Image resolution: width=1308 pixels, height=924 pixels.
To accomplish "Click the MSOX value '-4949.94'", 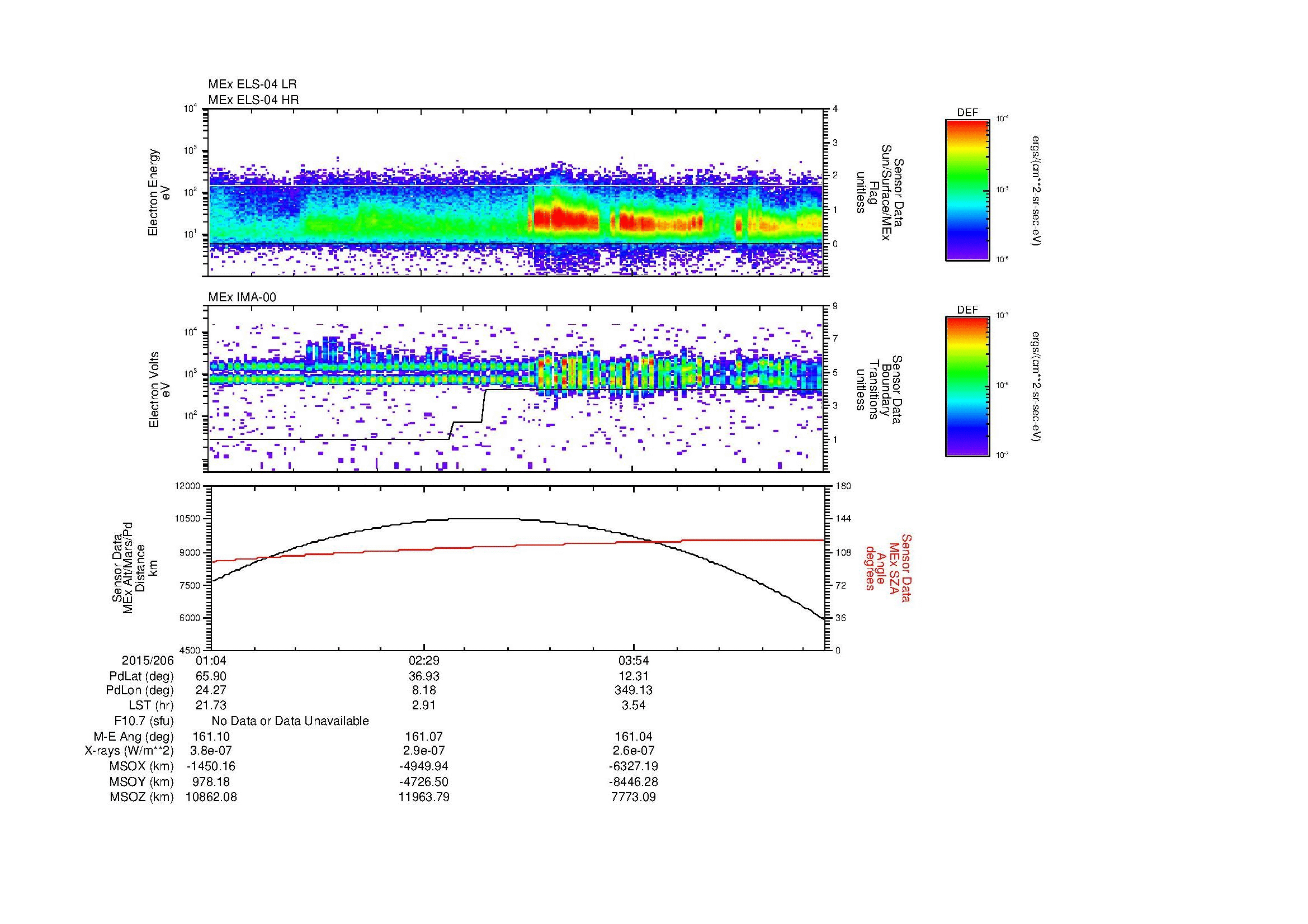I will point(424,766).
